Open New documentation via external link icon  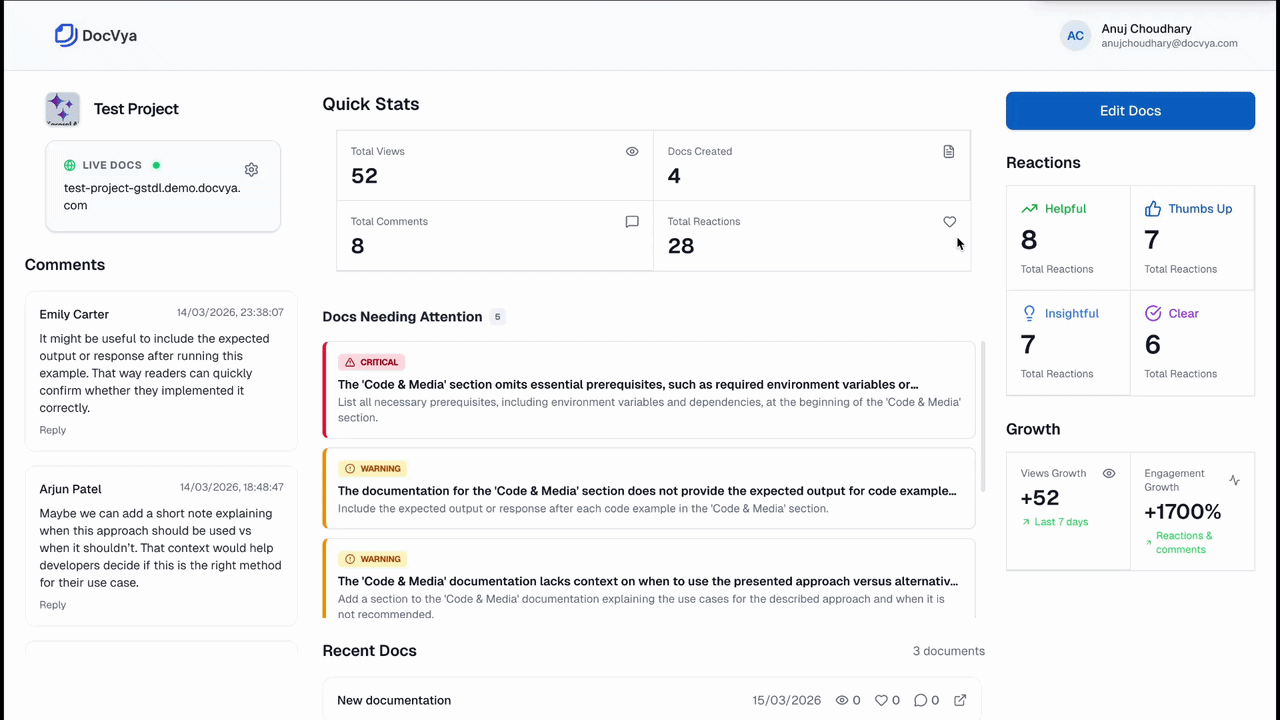tap(958, 700)
